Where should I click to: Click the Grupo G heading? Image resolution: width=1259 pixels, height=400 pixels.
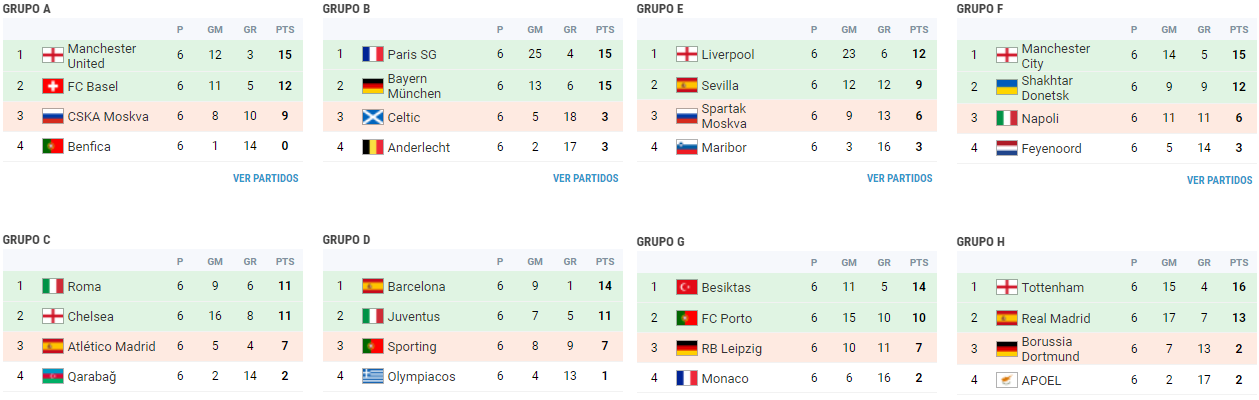pos(660,241)
